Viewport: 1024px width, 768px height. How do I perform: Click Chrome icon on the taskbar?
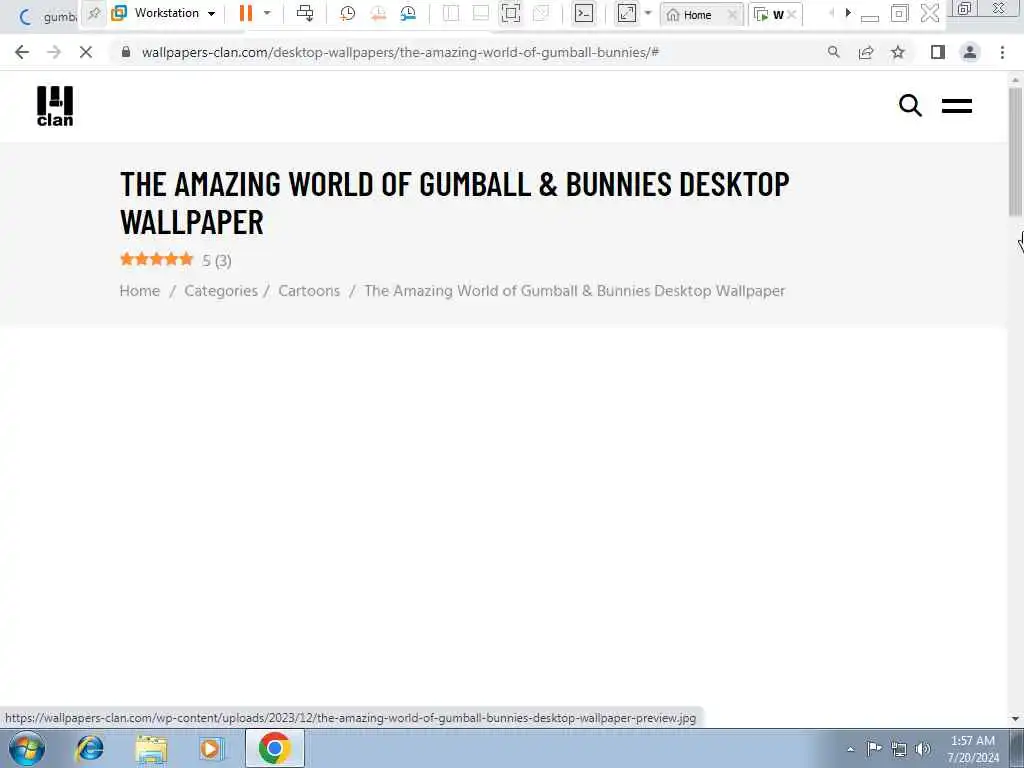pyautogui.click(x=274, y=748)
